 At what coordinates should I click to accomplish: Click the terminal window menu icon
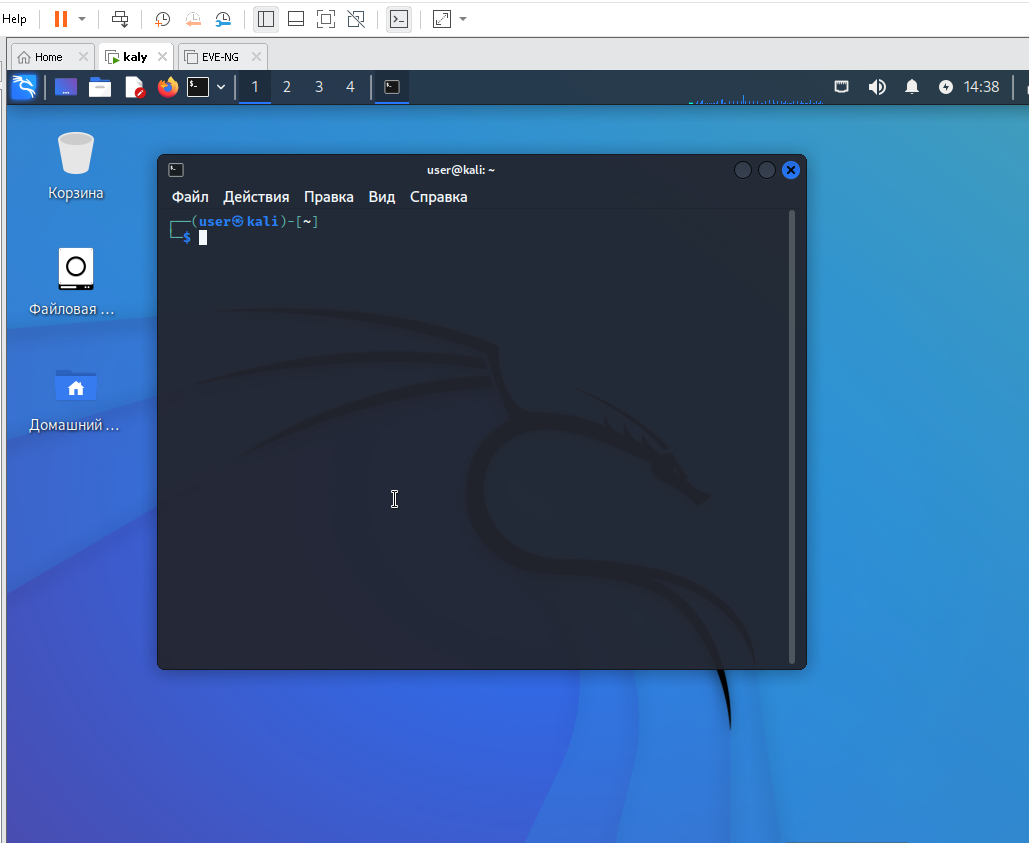pos(176,170)
